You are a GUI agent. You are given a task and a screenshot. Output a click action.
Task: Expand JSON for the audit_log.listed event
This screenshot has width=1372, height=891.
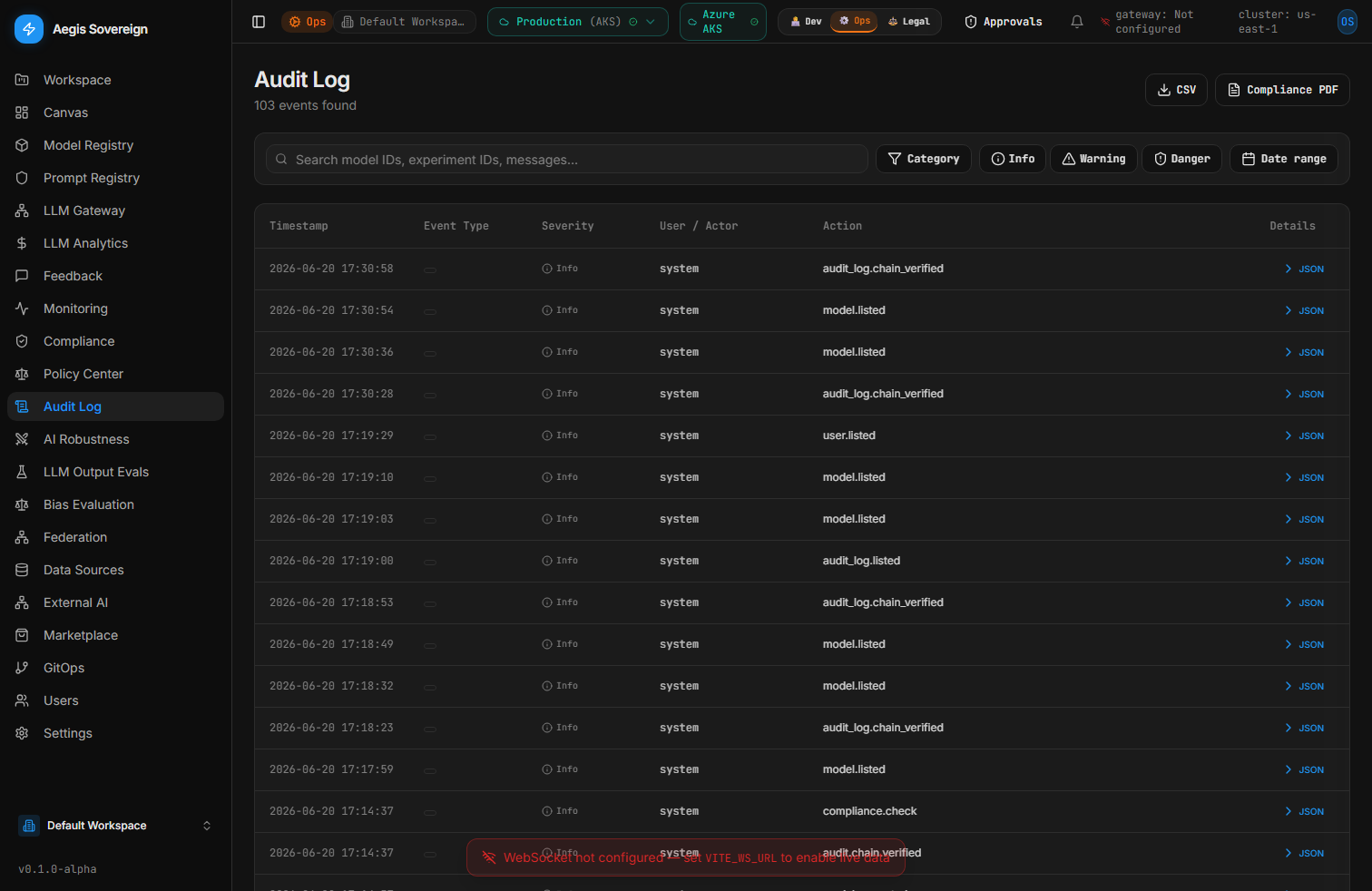(1304, 562)
